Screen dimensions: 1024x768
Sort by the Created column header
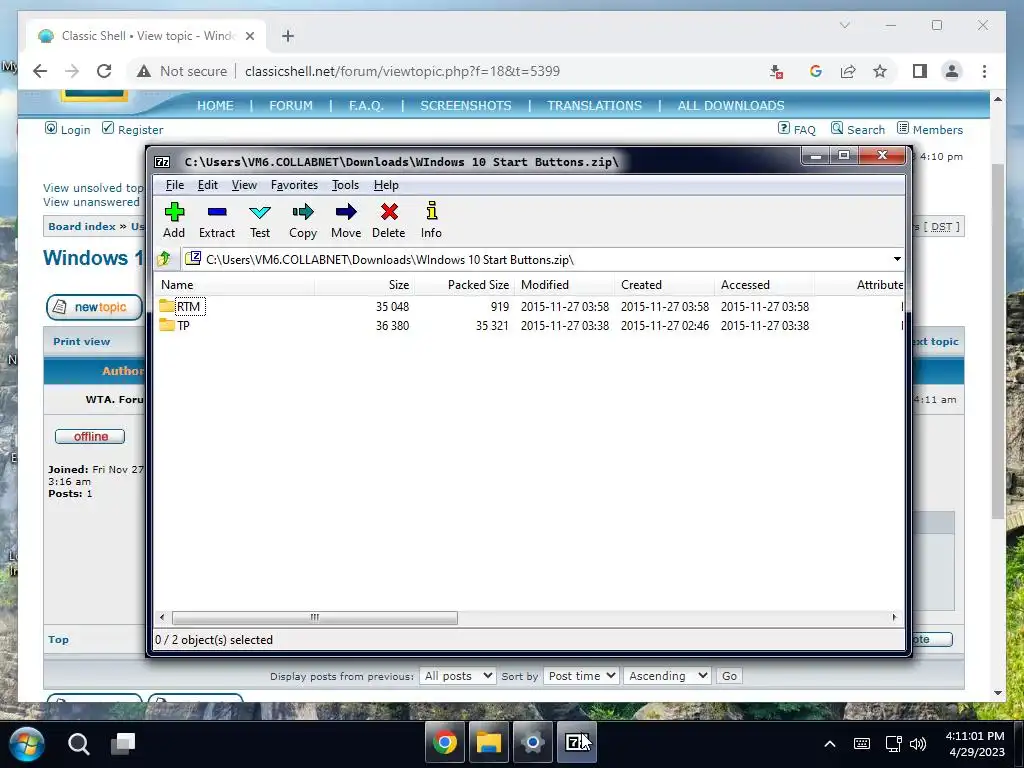click(664, 285)
